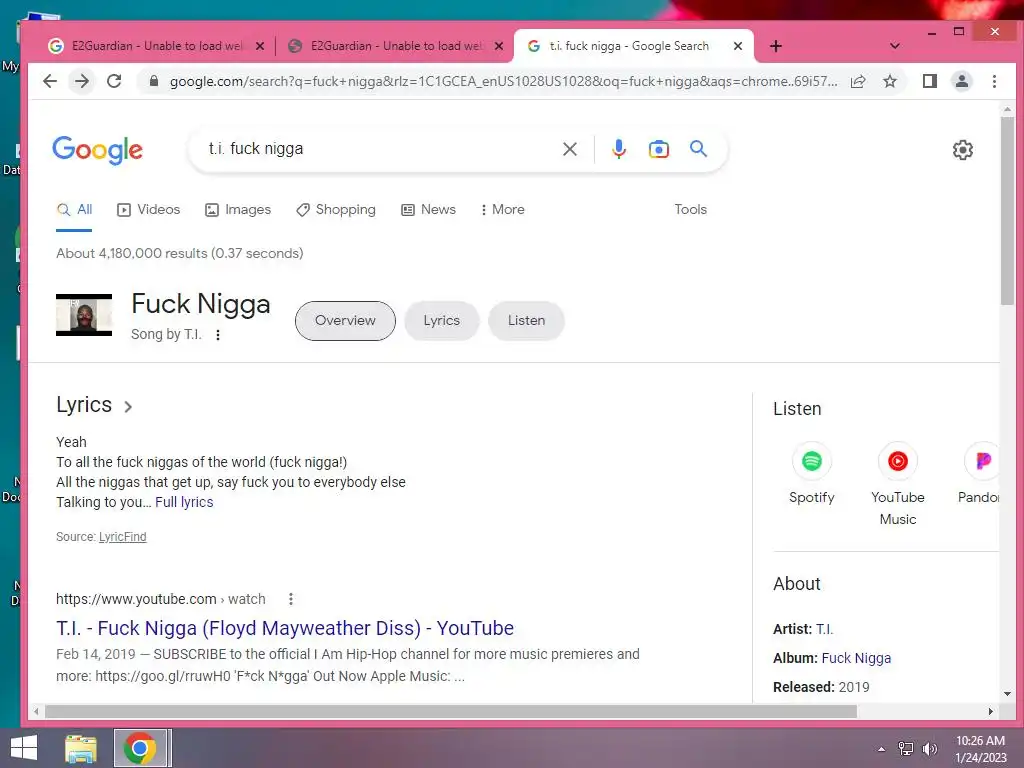The width and height of the screenshot is (1024, 768).
Task: Click the Chrome address bar
Action: 503,81
